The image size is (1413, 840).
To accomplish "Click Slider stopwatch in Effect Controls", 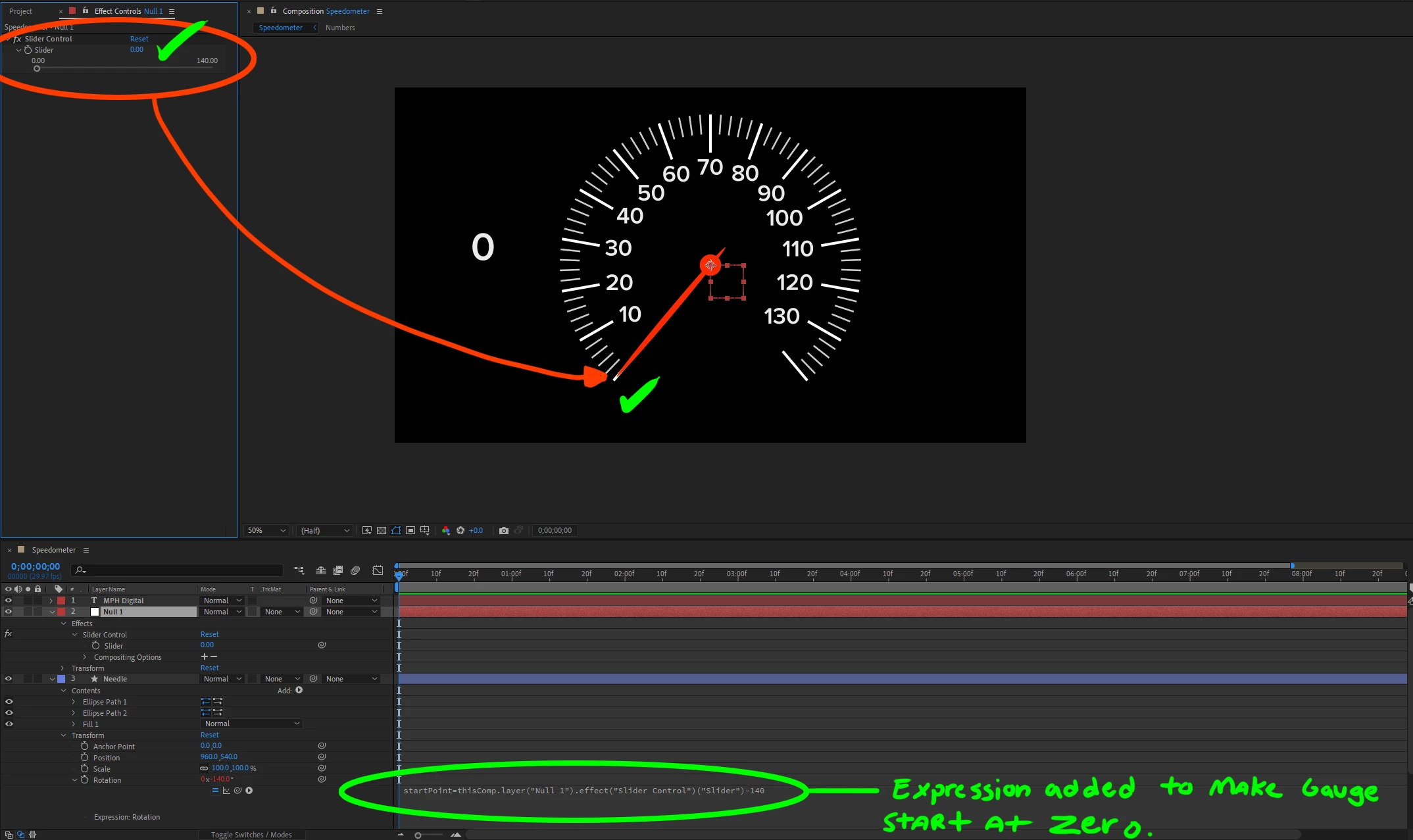I will [x=28, y=50].
